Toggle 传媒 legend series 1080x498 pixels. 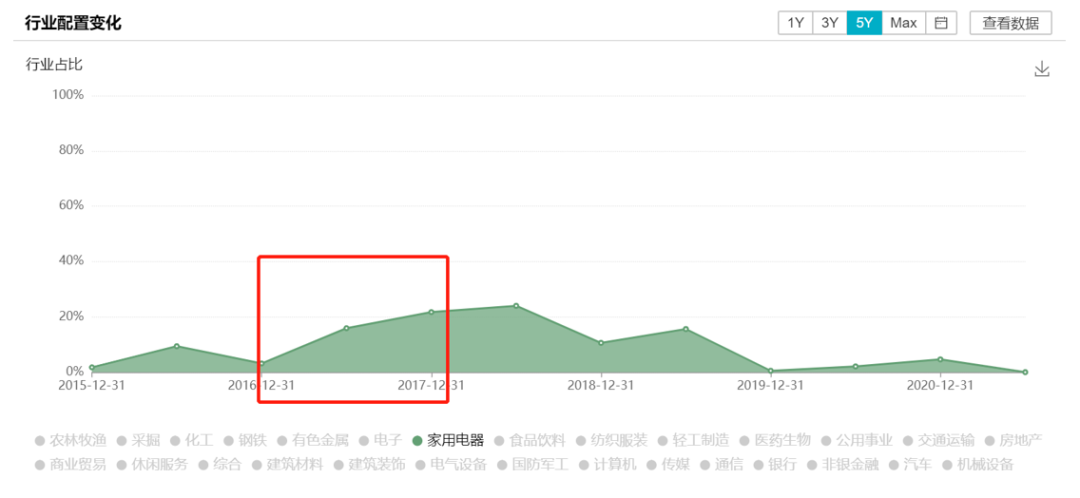668,464
